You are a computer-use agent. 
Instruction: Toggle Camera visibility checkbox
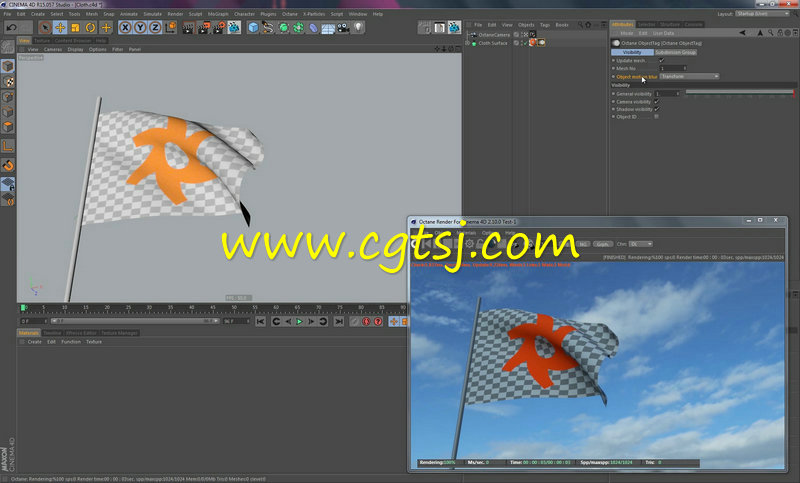657,101
